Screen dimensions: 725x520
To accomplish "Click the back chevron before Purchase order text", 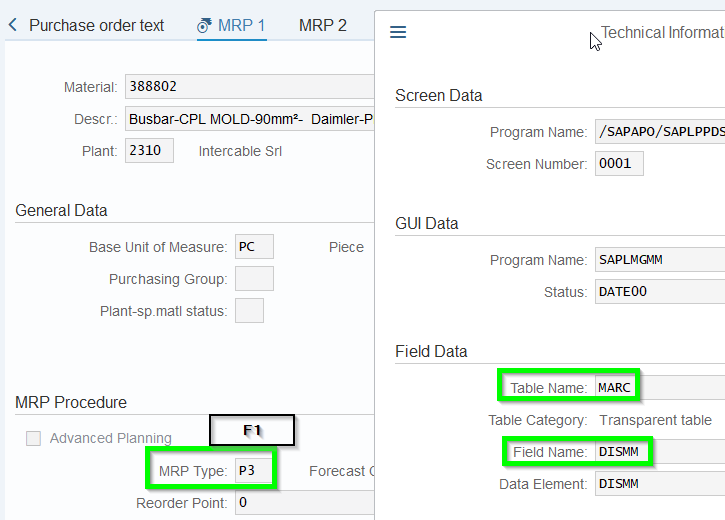I will pos(13,25).
